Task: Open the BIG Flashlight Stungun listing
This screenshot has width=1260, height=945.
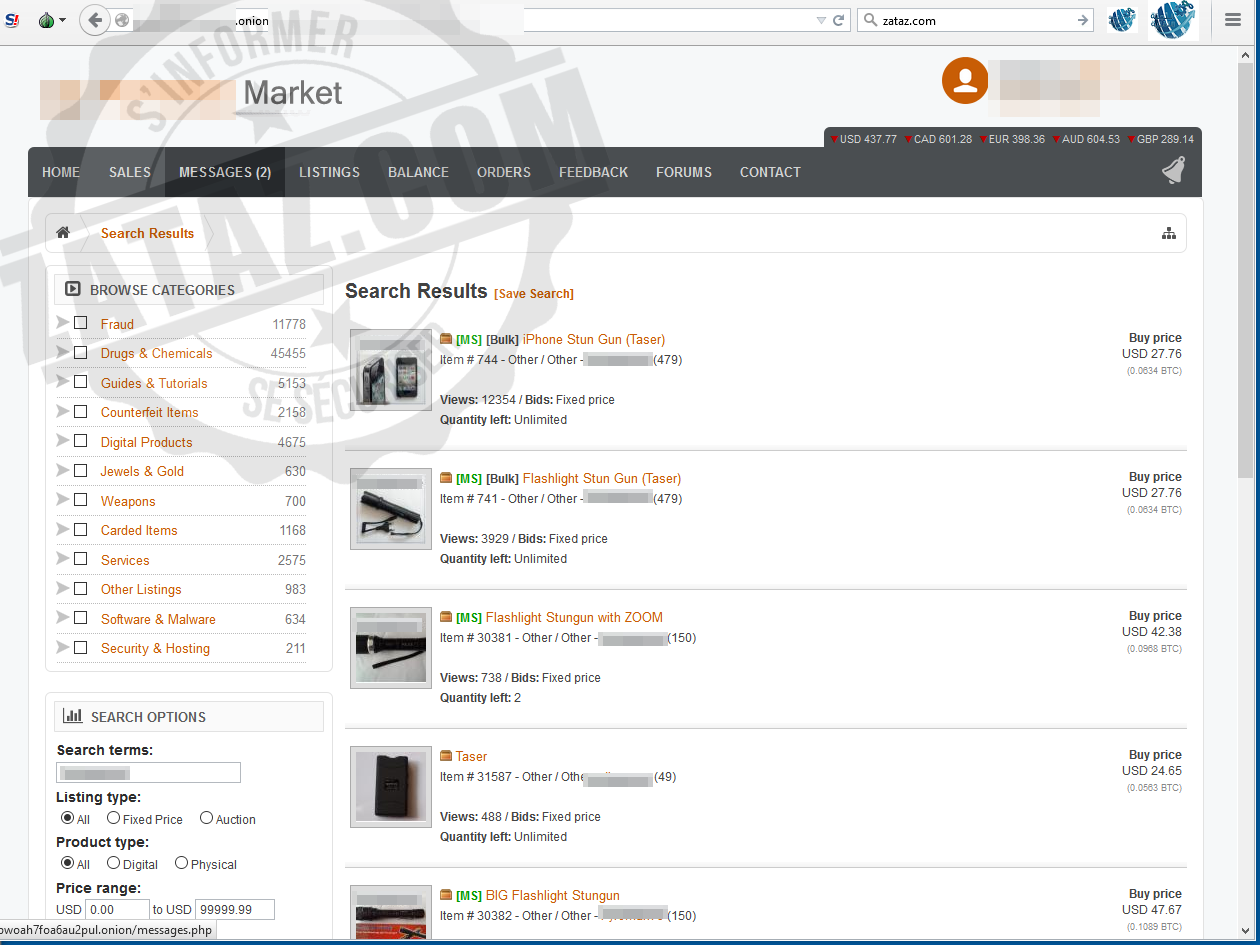Action: click(553, 895)
